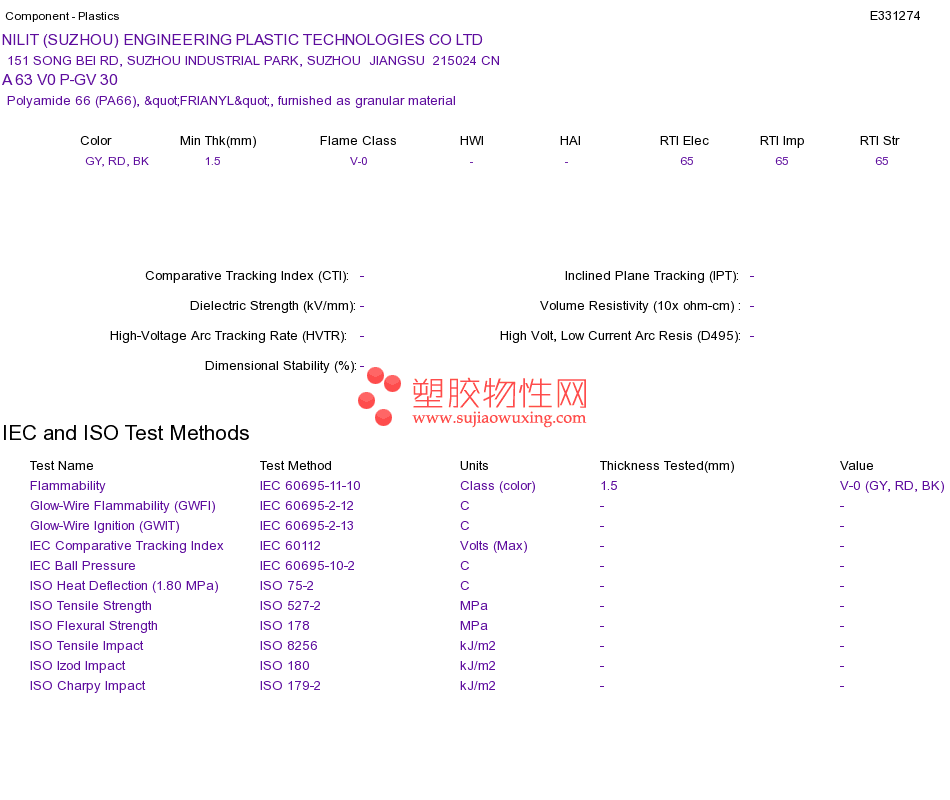Open the www.sujiaowuxing.com link
The height and width of the screenshot is (800, 950).
[x=499, y=418]
